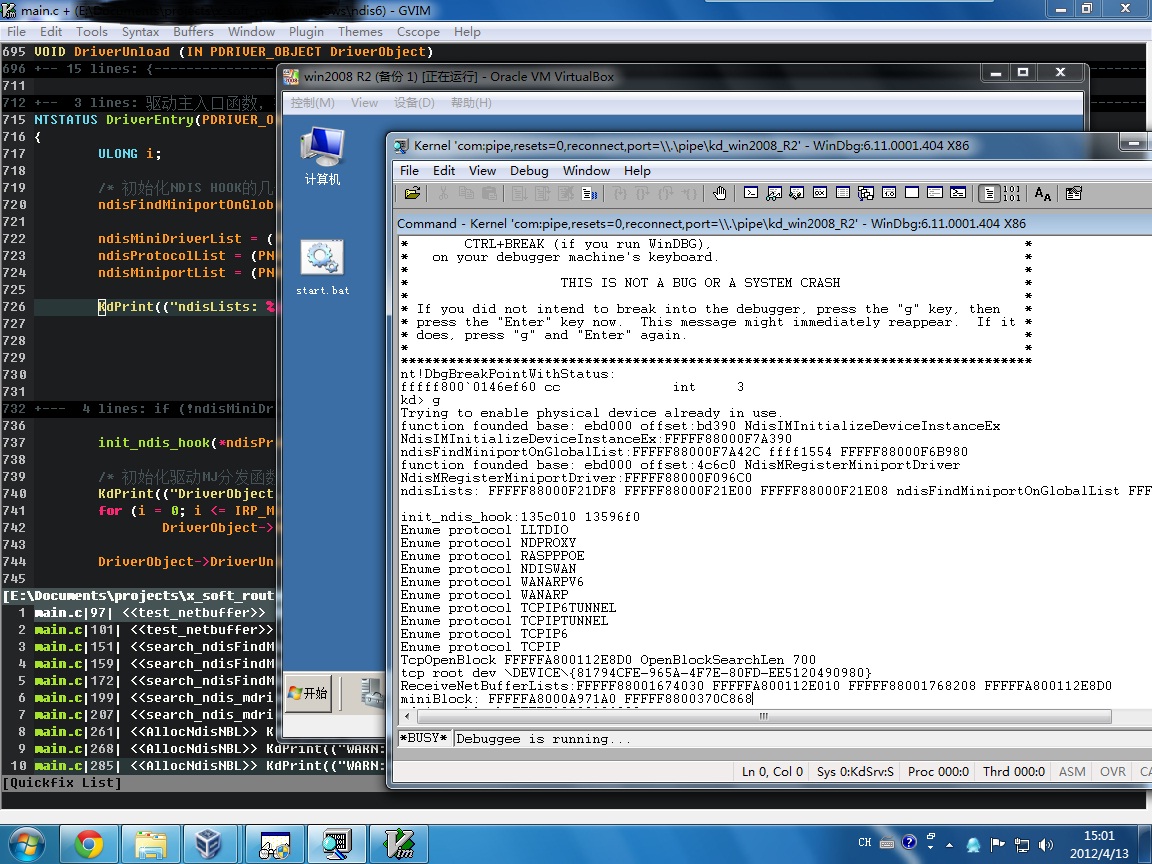Open the Command window via toolbar icon

pyautogui.click(x=751, y=193)
